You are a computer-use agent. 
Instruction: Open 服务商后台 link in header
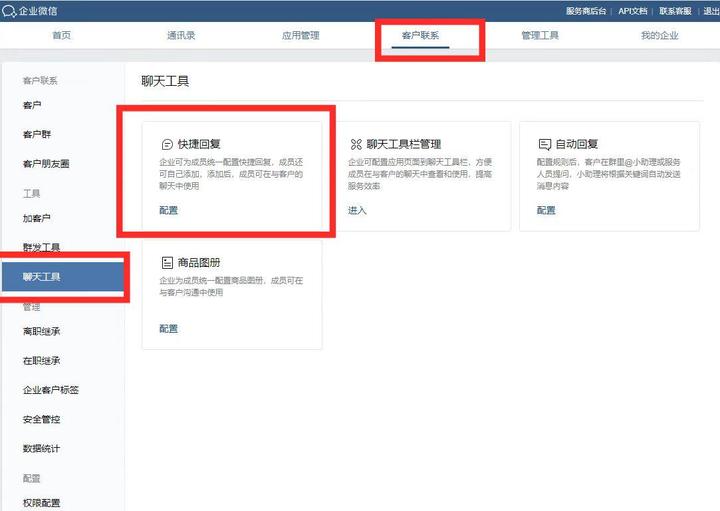tap(586, 11)
